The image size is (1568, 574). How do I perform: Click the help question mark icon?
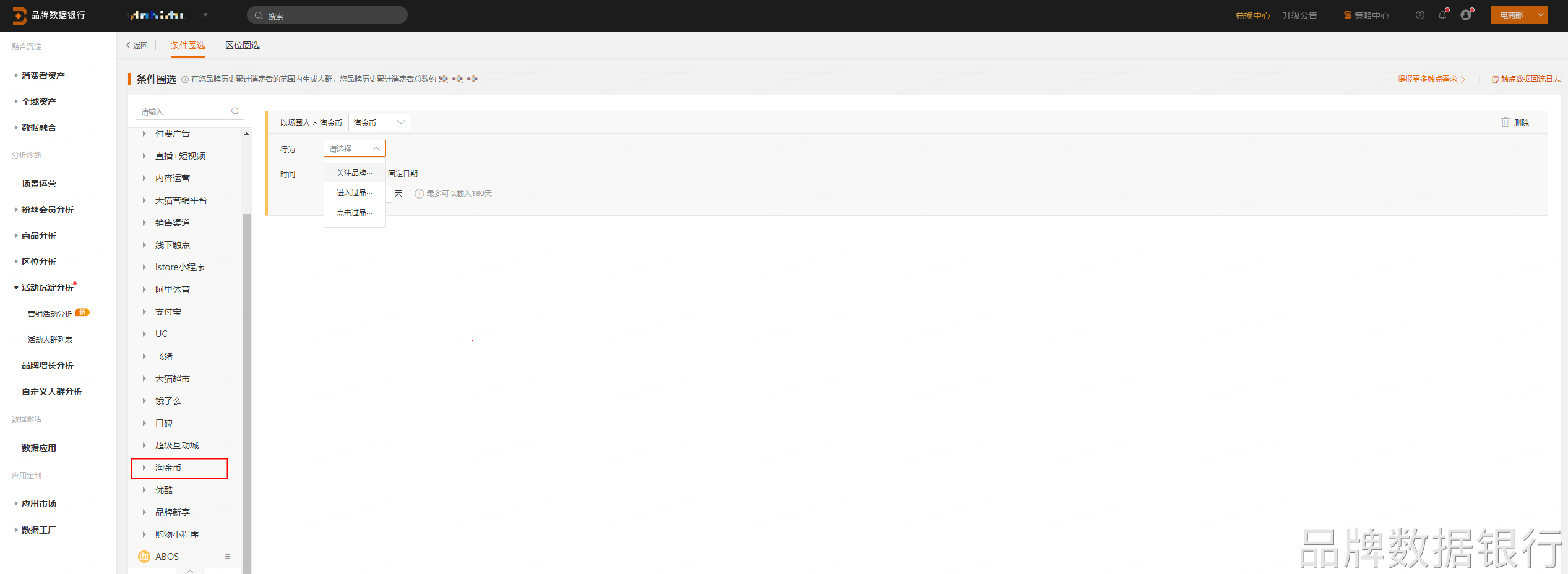click(x=1419, y=15)
